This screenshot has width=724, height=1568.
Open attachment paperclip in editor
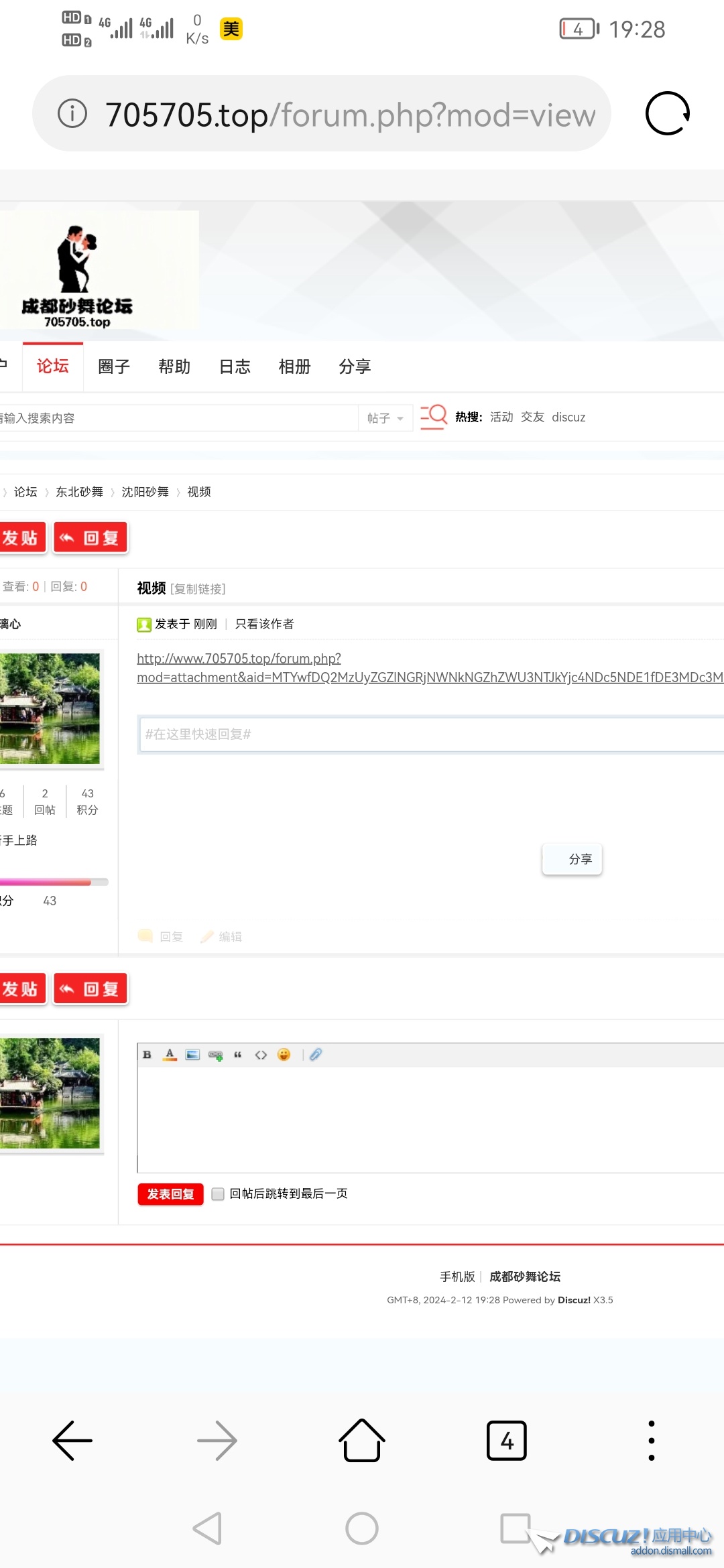(x=316, y=1055)
